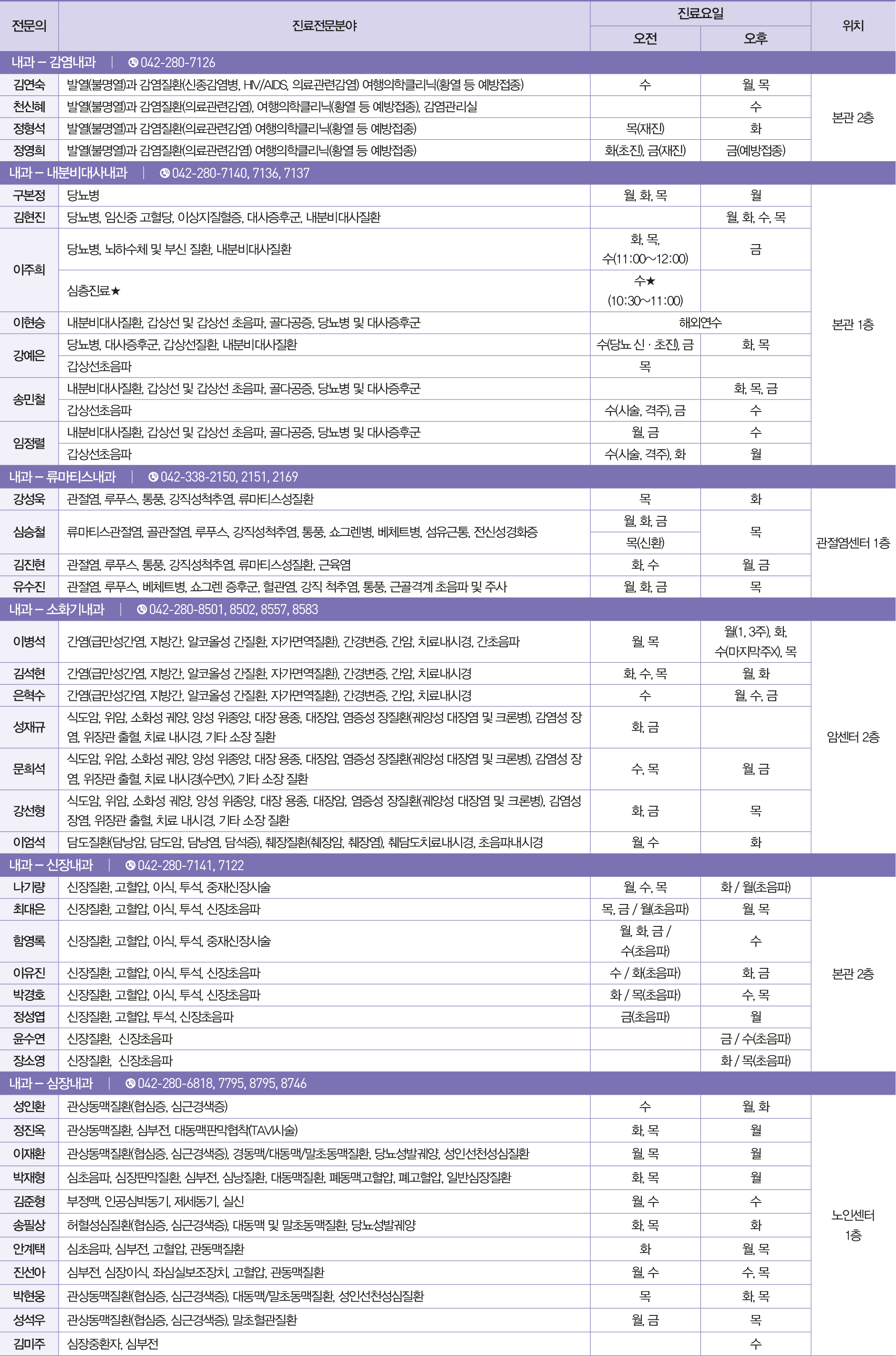Click phone icon in 류마티스내과 header
896x1356 pixels.
point(153,477)
